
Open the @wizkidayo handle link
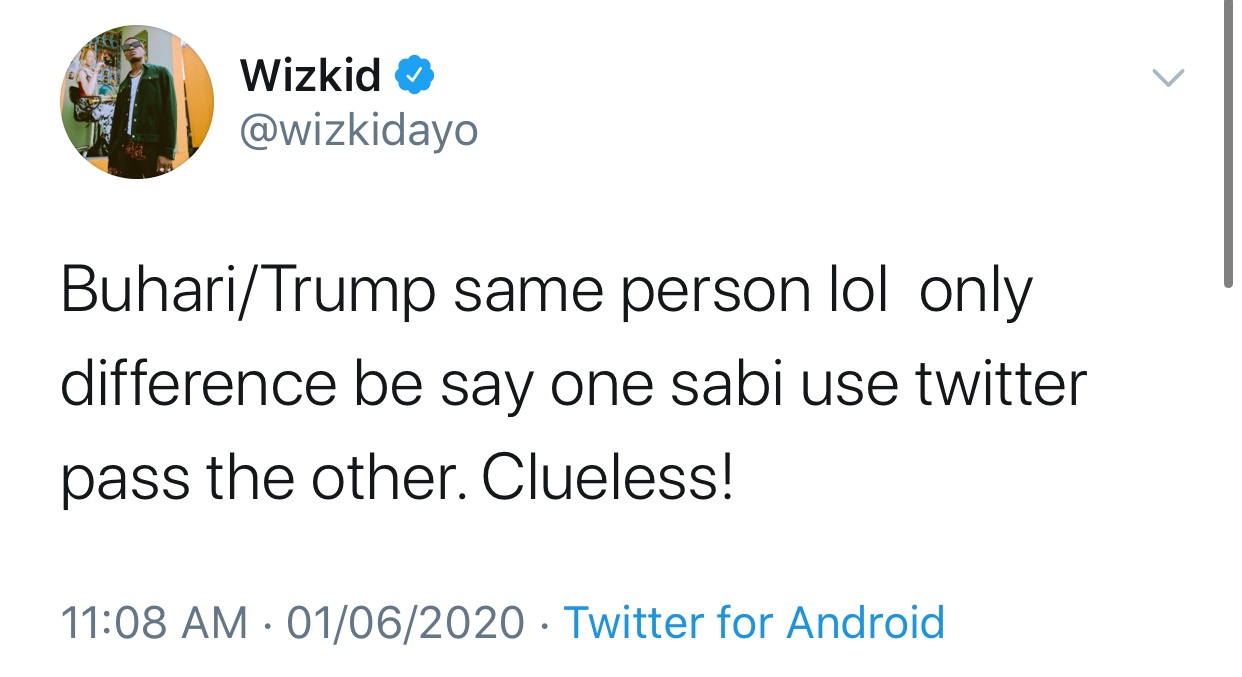tap(359, 129)
